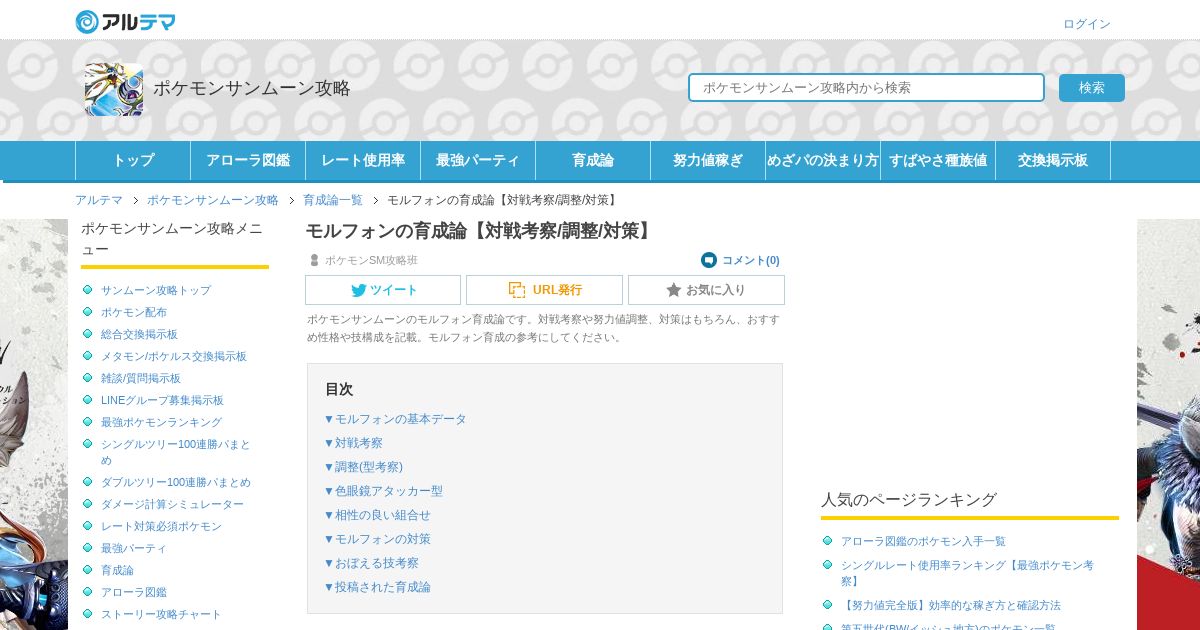Open ダブルツリー100連勝パまとめ sidebar link

click(176, 482)
